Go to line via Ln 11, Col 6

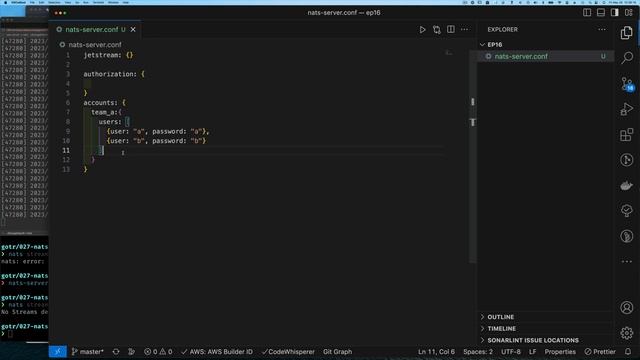[x=436, y=351]
